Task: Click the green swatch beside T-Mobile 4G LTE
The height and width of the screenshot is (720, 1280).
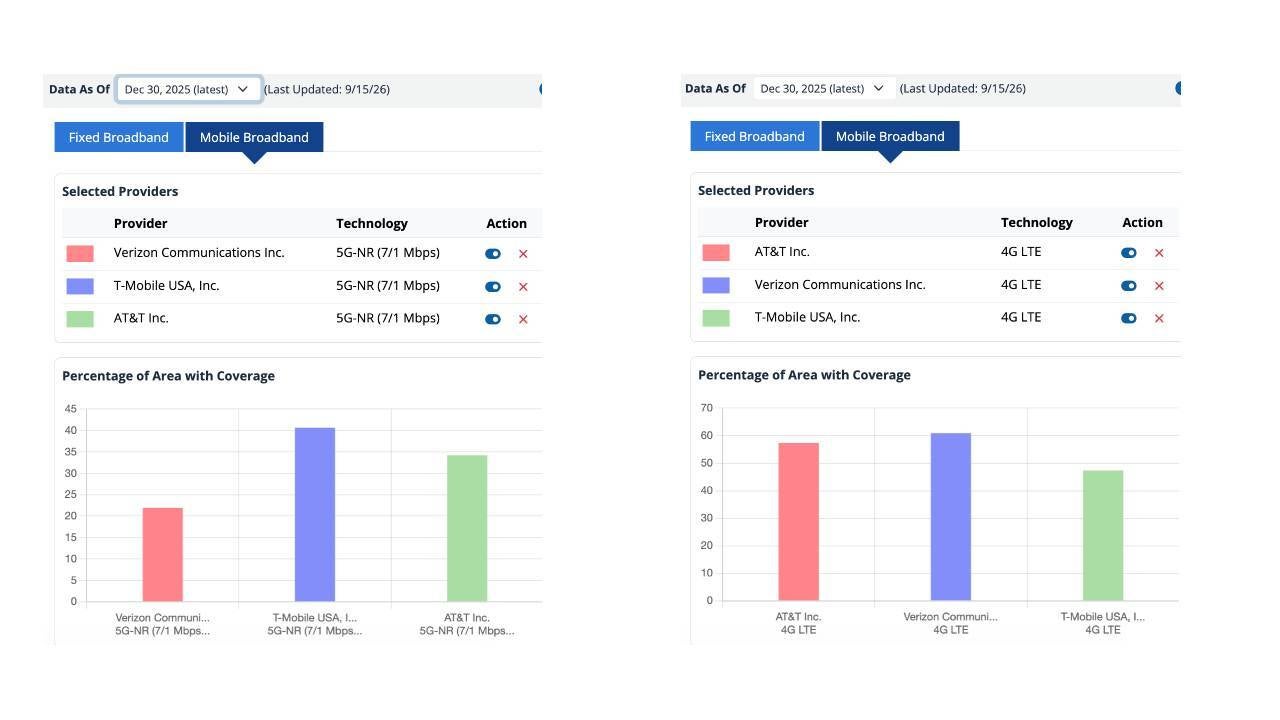Action: [716, 319]
